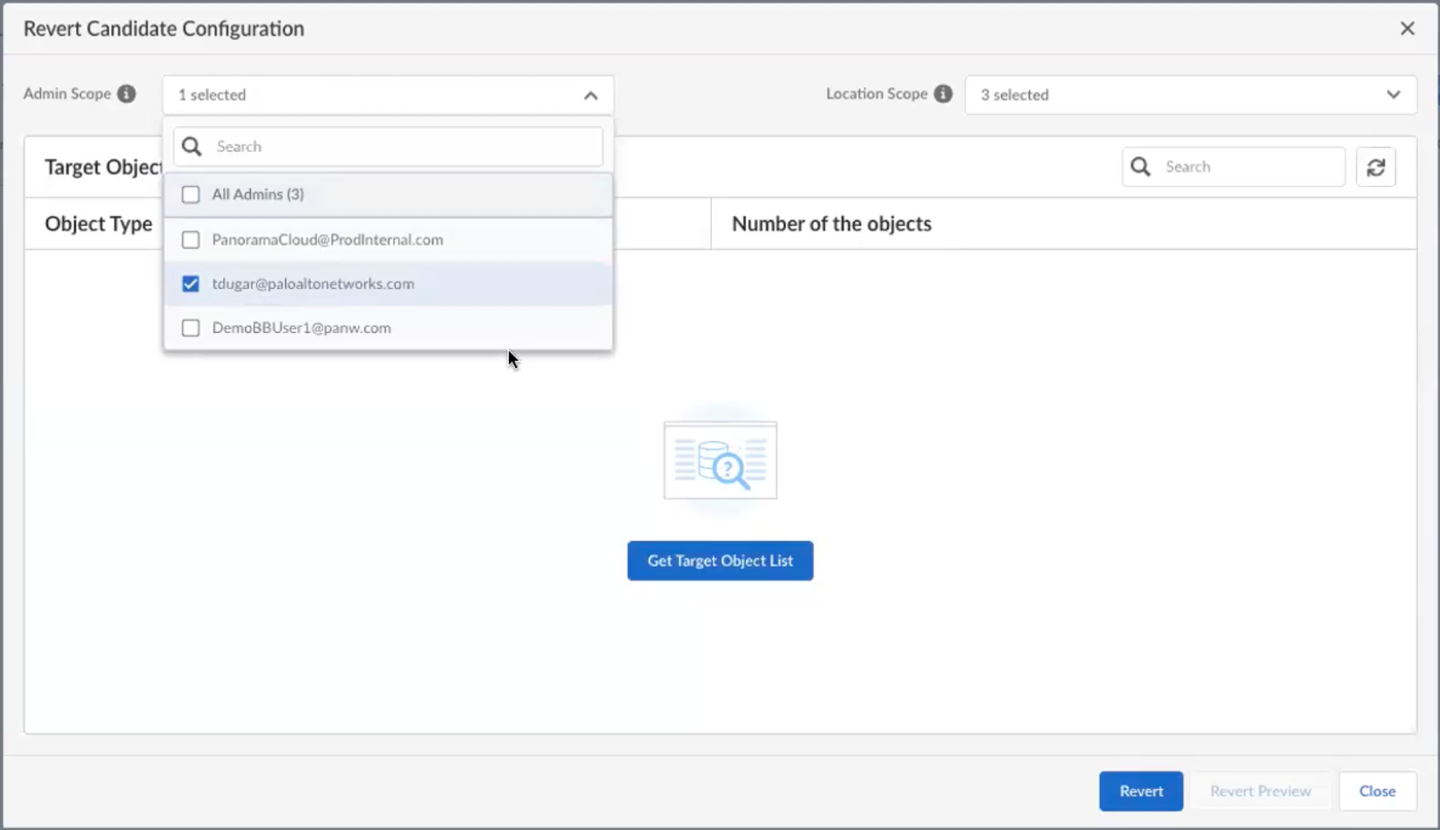
Task: Click the Close button at bottom
Action: (1377, 791)
